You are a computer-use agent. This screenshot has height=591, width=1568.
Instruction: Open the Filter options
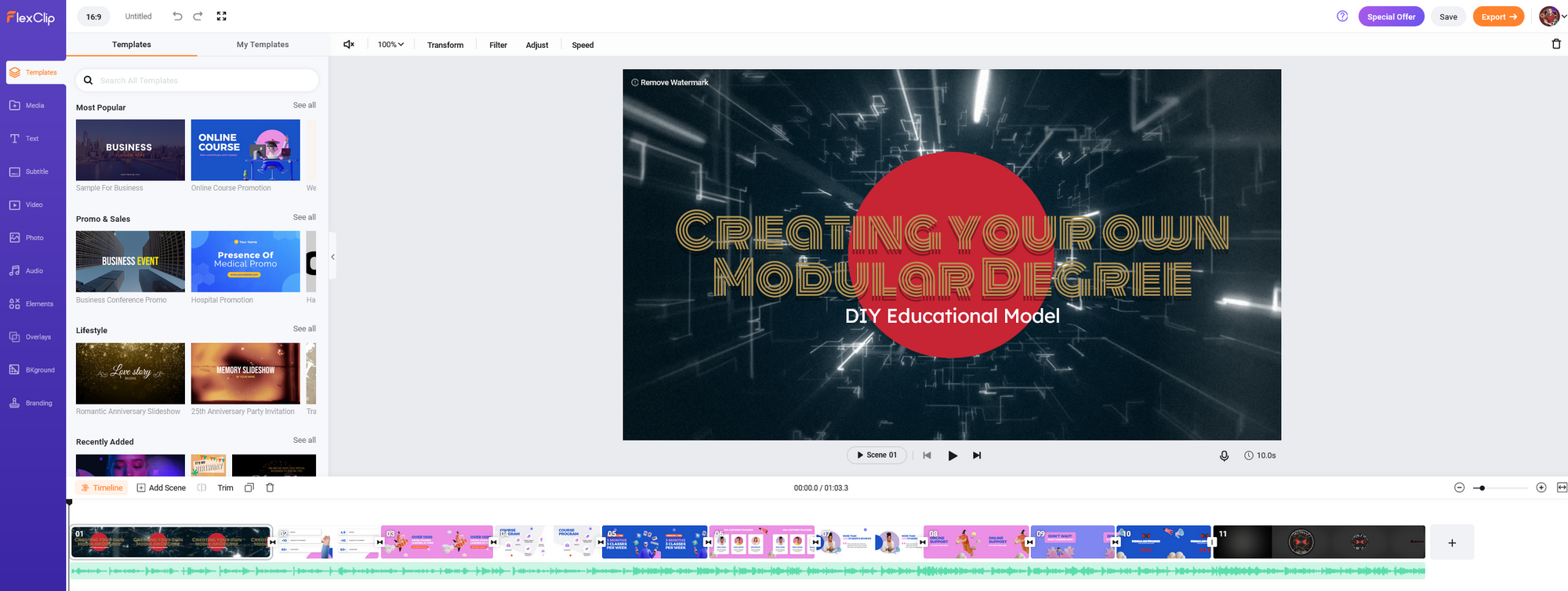(498, 45)
